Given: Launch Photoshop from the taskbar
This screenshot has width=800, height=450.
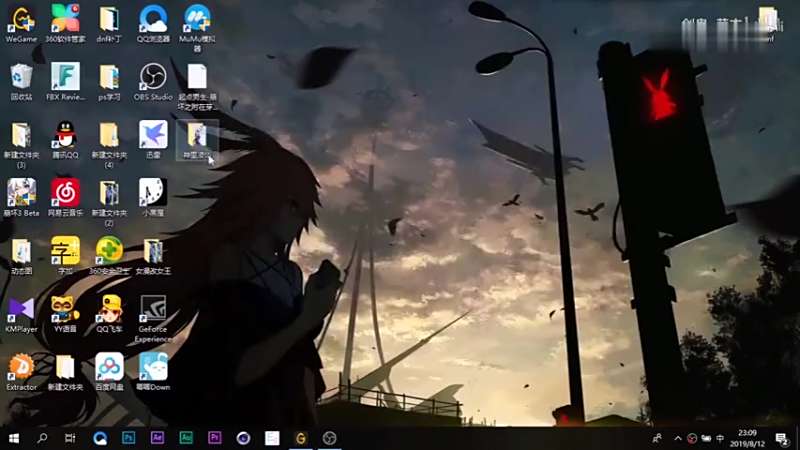Looking at the screenshot, I should pyautogui.click(x=129, y=438).
